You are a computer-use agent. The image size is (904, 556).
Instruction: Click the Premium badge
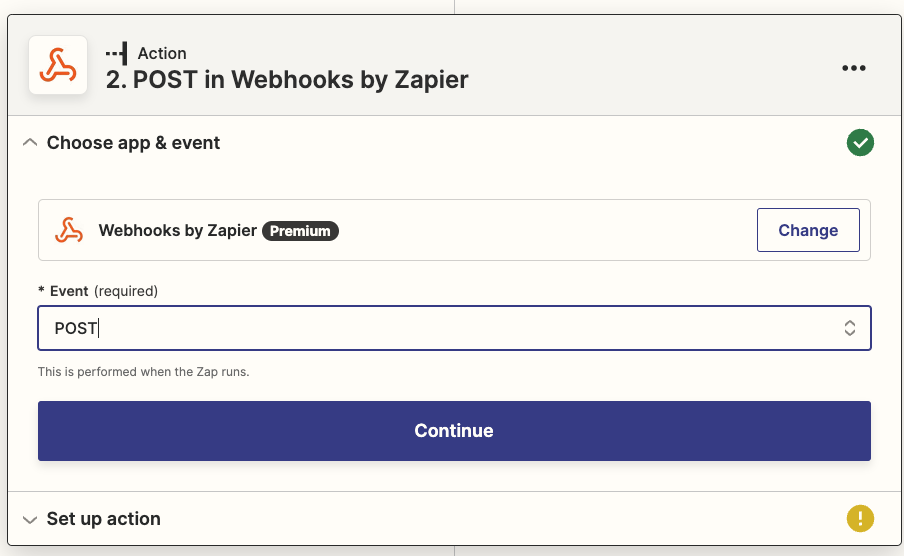(x=300, y=231)
